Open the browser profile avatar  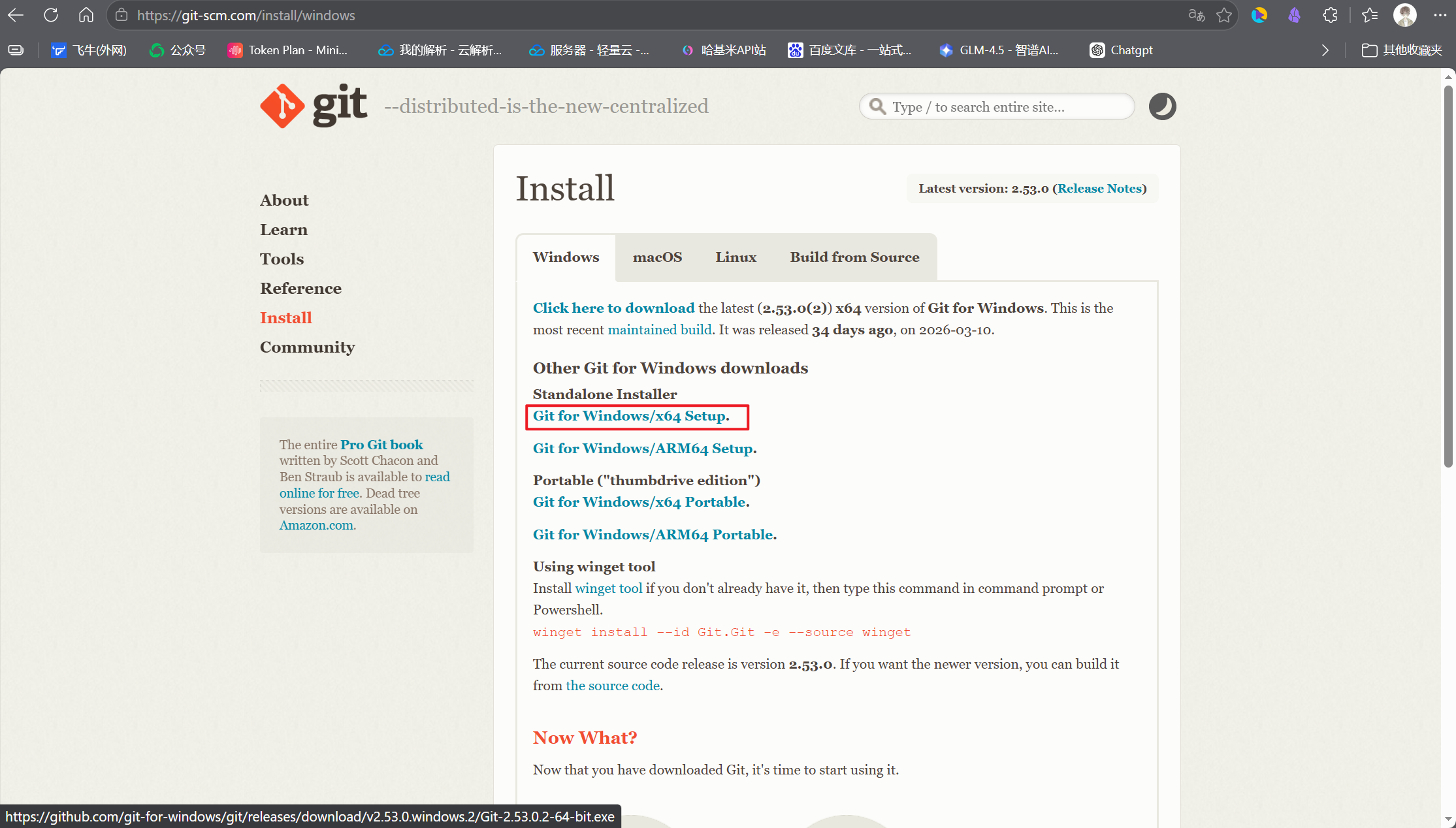[x=1404, y=15]
